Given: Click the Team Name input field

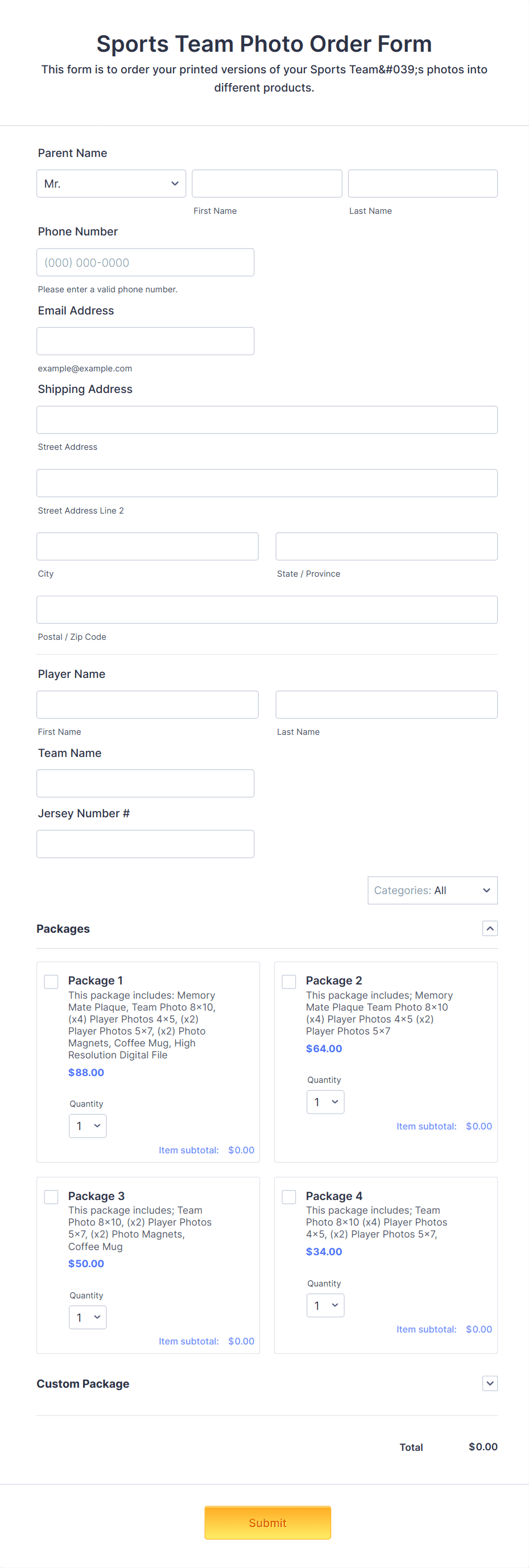Looking at the screenshot, I should 145,783.
